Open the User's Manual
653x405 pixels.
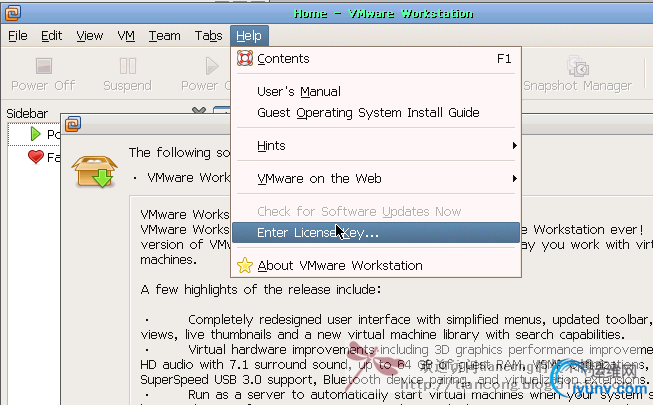tap(376, 92)
